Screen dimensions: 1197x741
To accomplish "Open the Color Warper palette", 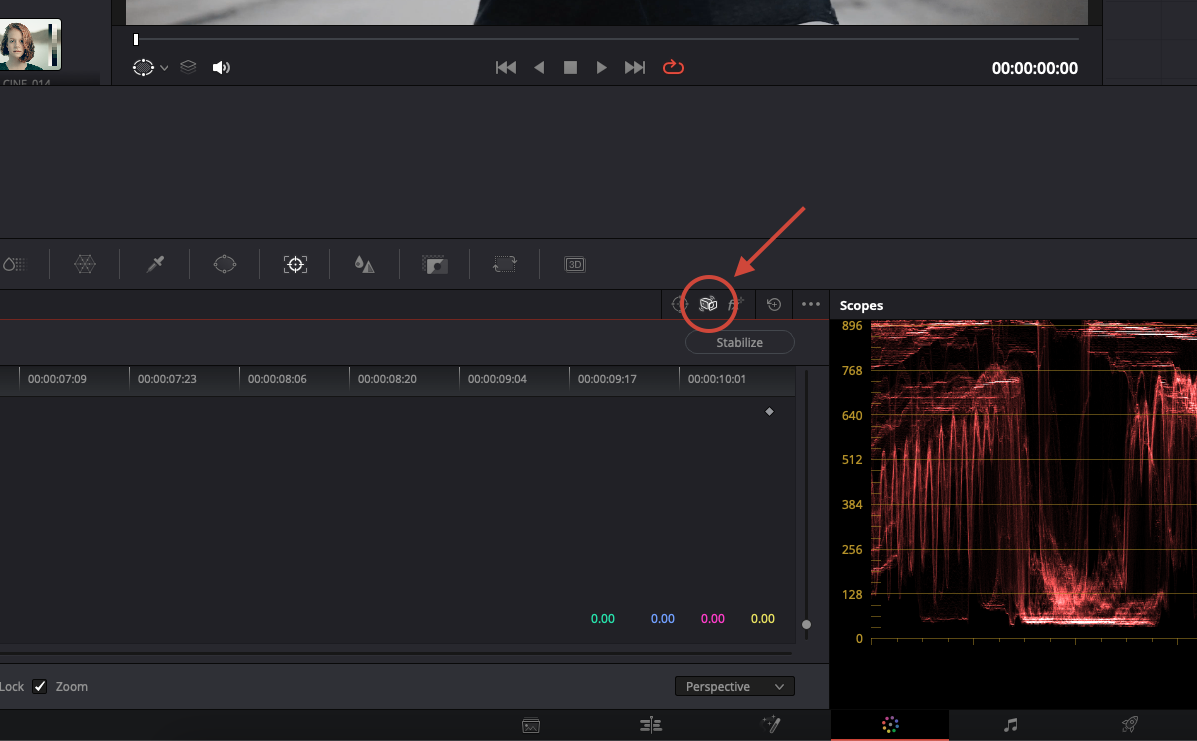I will [x=85, y=264].
